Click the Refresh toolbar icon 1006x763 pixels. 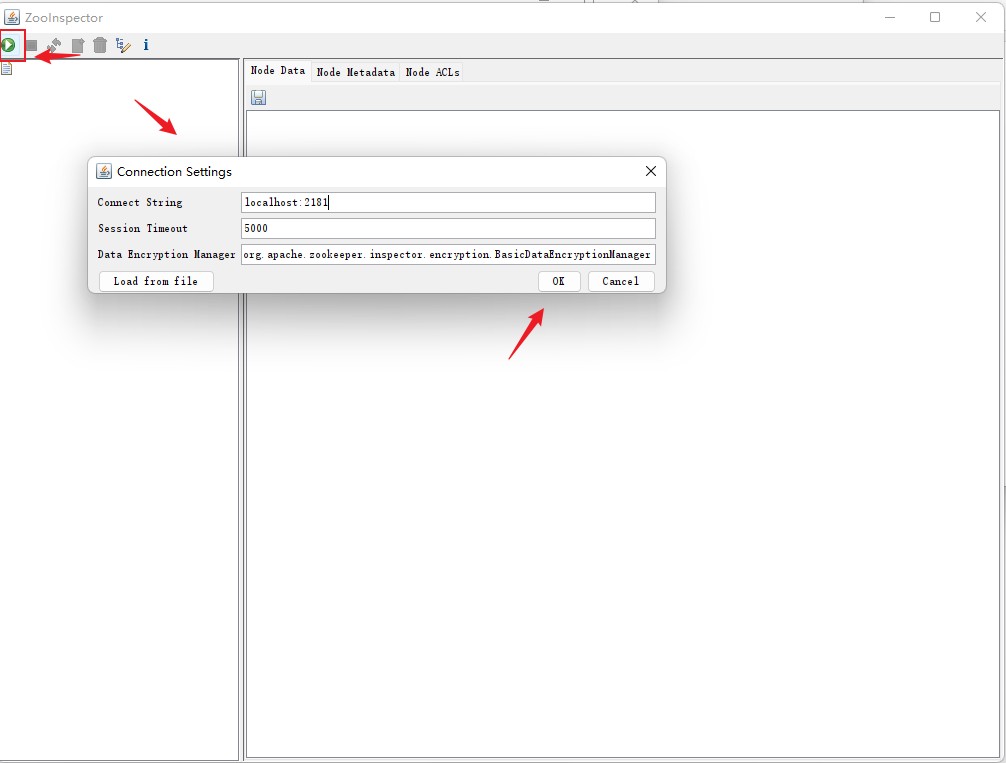(54, 45)
